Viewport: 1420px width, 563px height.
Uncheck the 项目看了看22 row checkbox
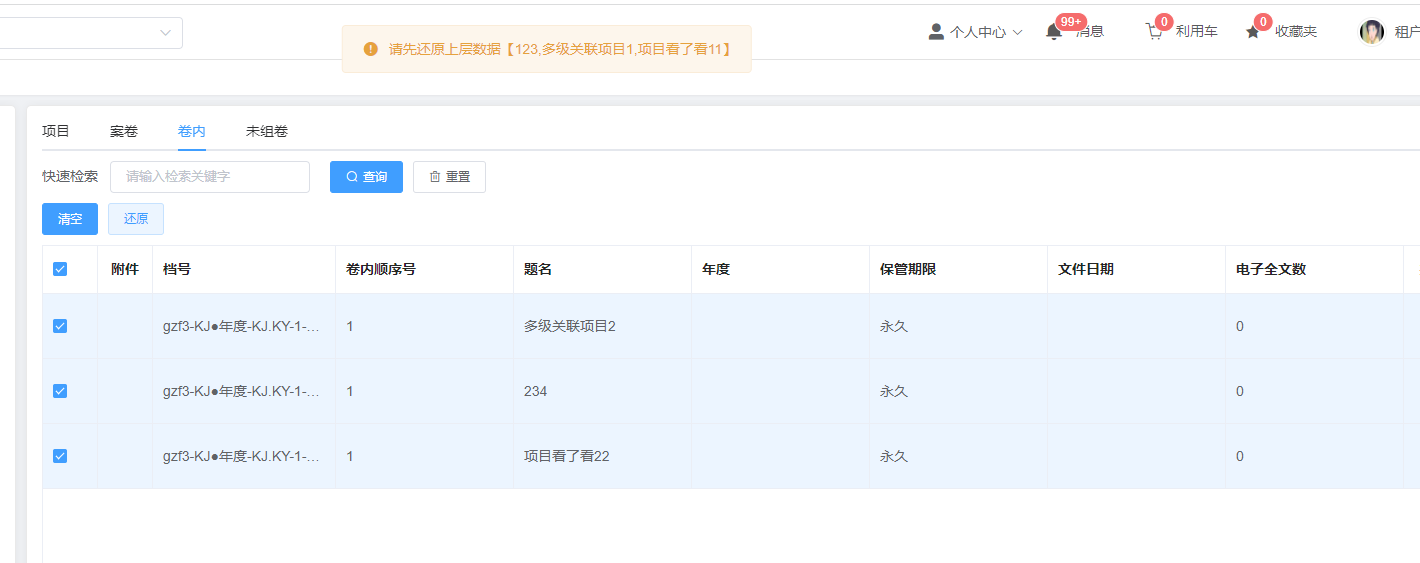coord(60,456)
